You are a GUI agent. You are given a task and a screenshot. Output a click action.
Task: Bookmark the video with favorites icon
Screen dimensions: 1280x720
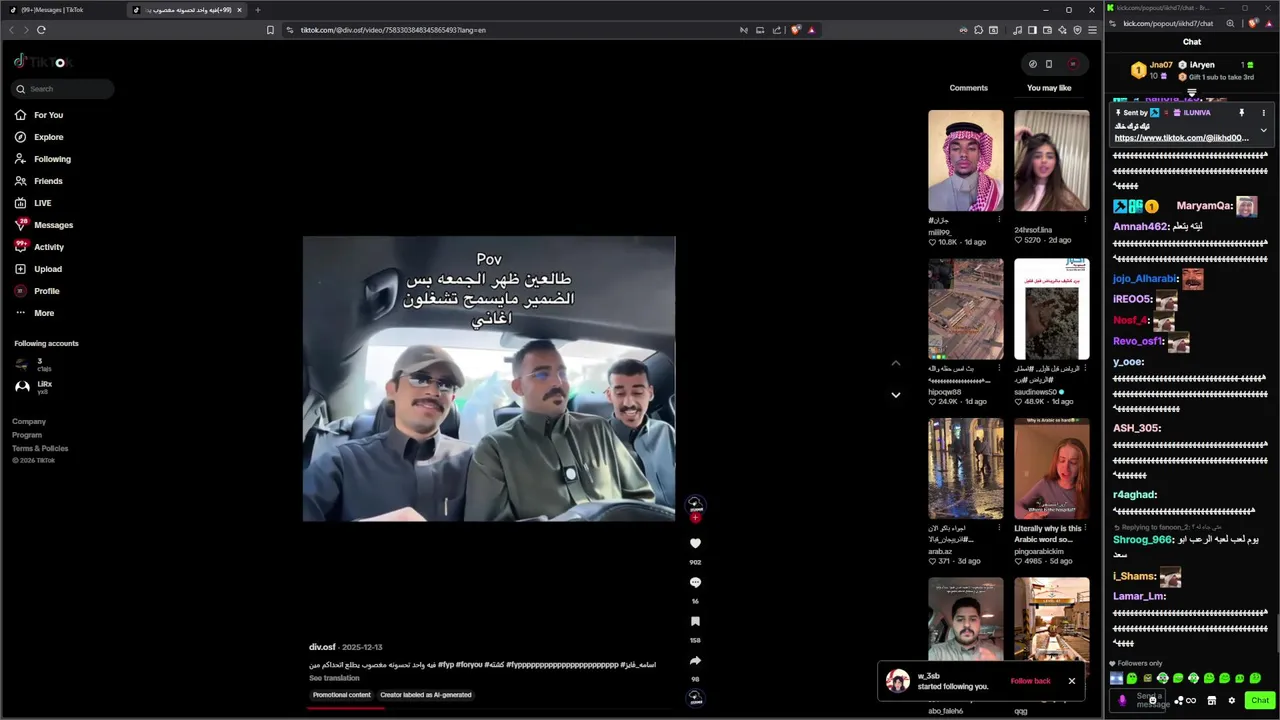695,621
